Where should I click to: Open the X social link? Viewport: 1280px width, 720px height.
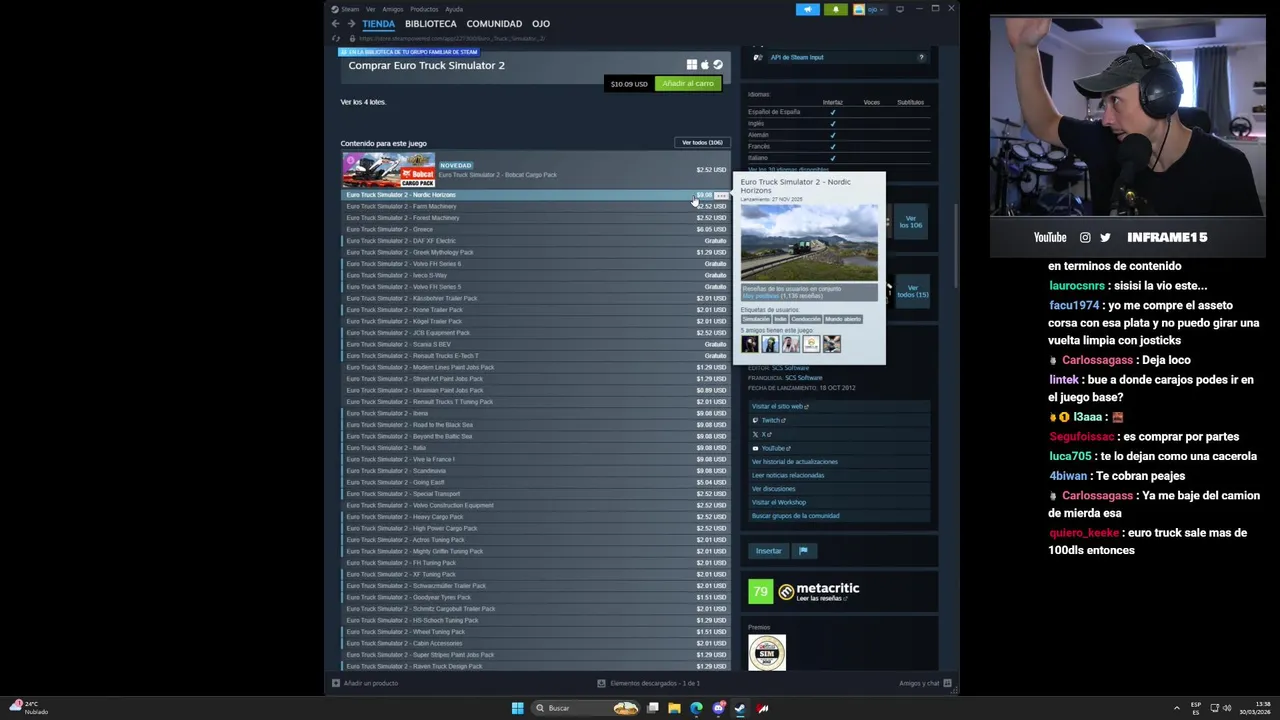[762, 434]
